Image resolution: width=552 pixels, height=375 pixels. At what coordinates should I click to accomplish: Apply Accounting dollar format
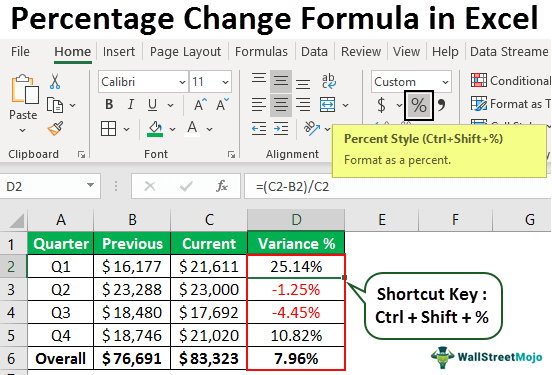(x=381, y=105)
